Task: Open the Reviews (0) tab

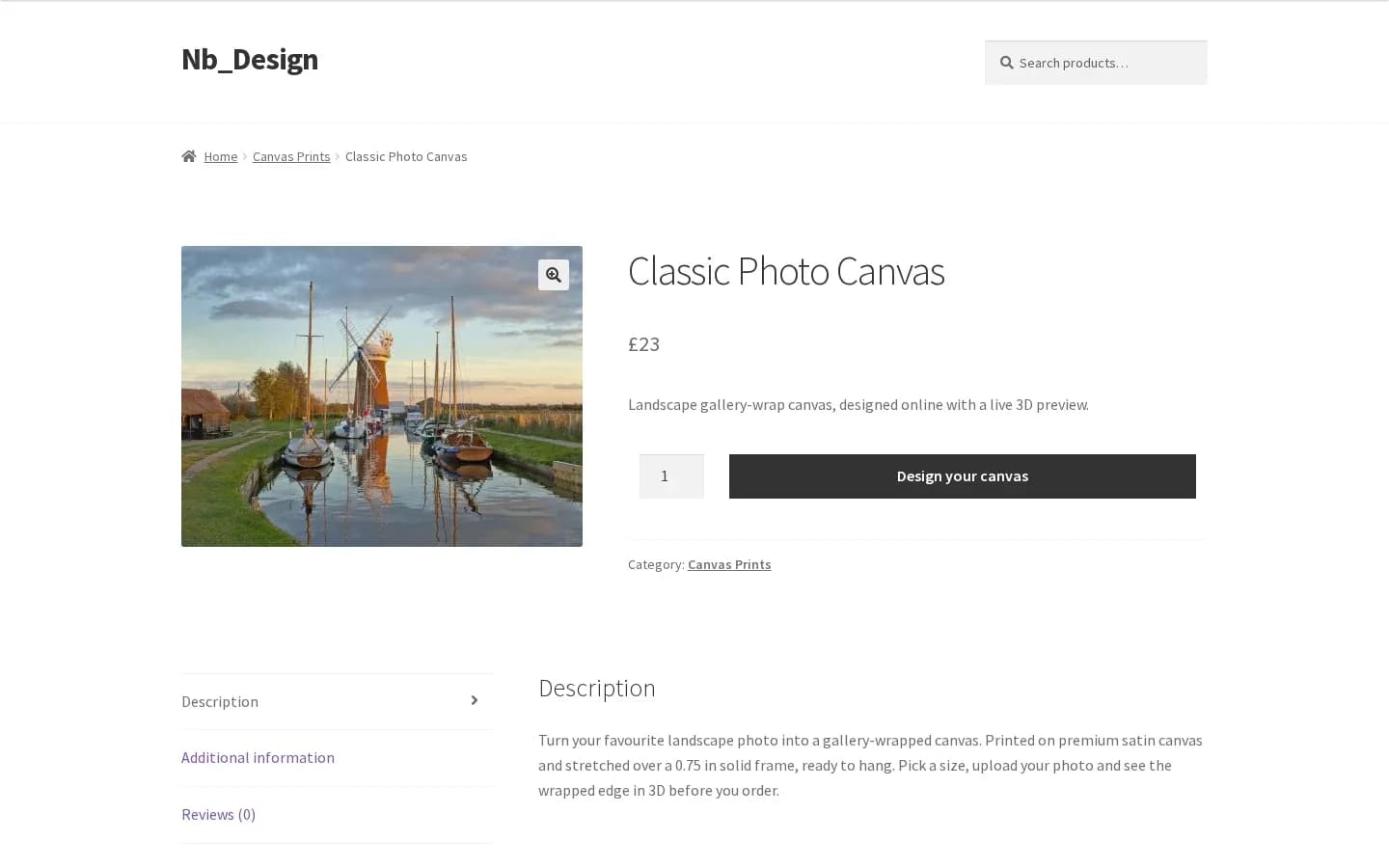Action: [x=338, y=815]
